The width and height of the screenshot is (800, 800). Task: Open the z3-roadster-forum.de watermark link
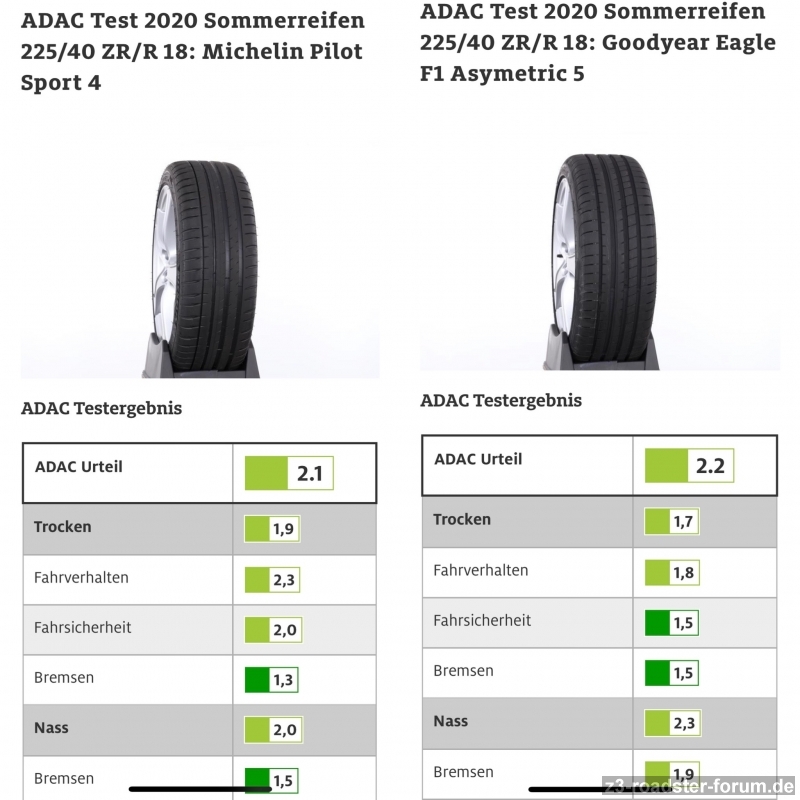pos(698,786)
